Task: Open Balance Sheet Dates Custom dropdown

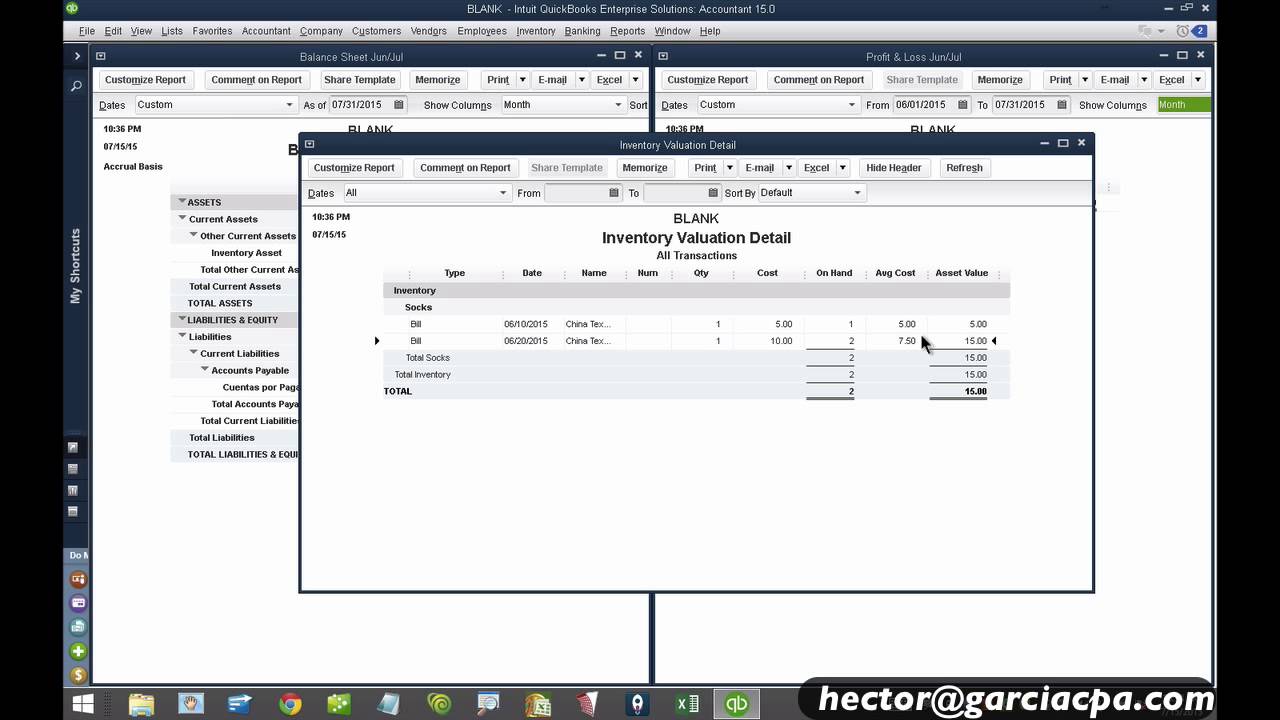Action: [x=215, y=105]
